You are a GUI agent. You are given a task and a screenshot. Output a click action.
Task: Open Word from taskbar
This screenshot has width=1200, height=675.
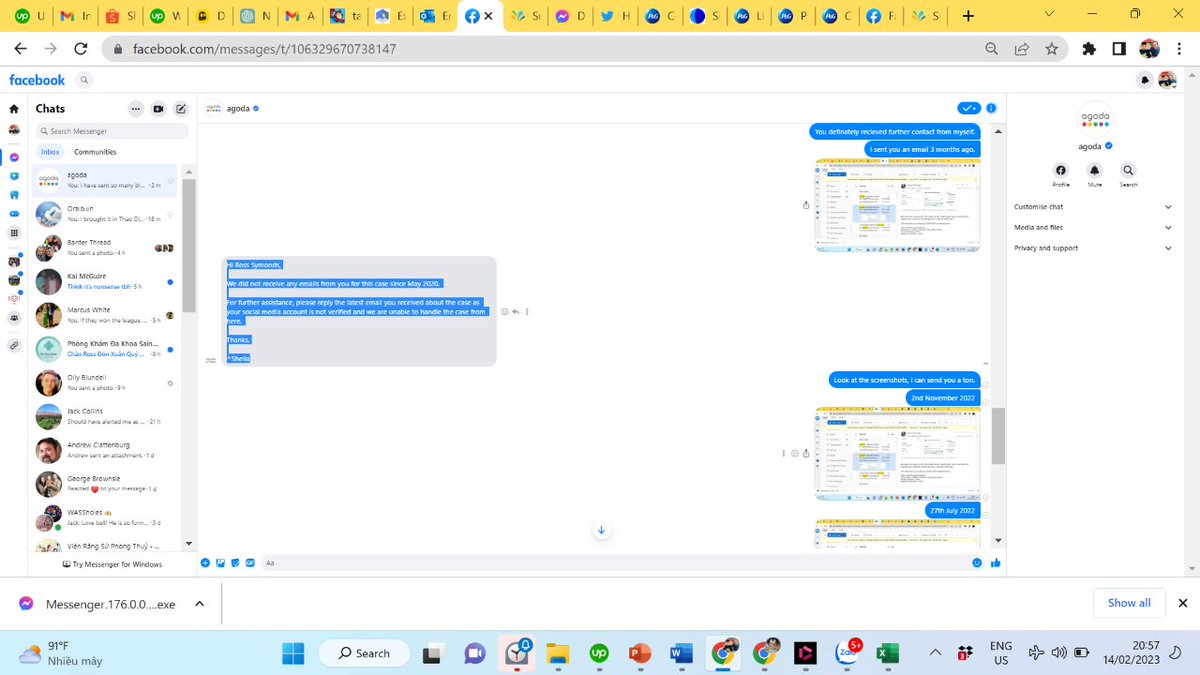(x=679, y=653)
